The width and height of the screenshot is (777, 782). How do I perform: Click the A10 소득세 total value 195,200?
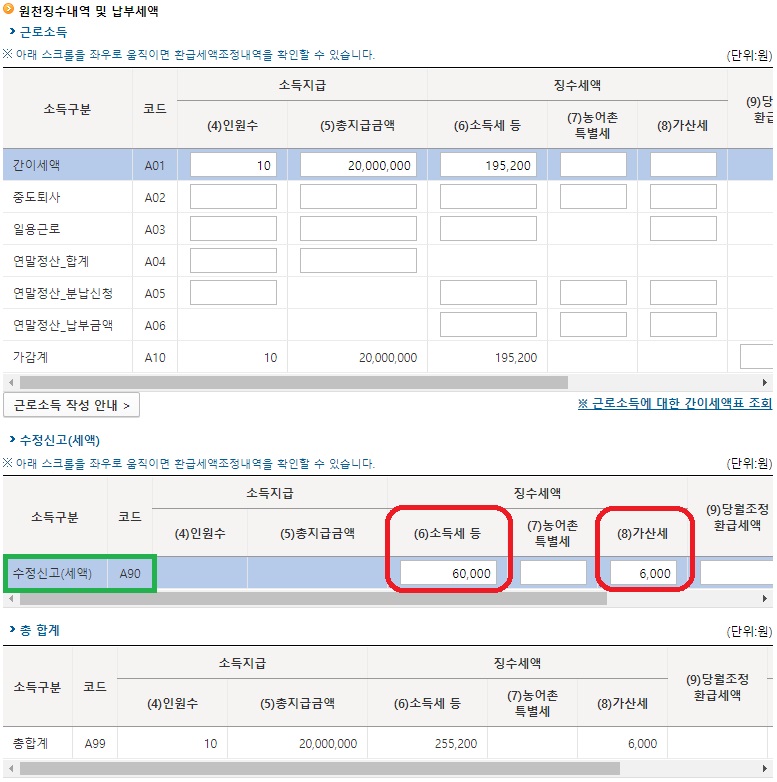pos(516,357)
